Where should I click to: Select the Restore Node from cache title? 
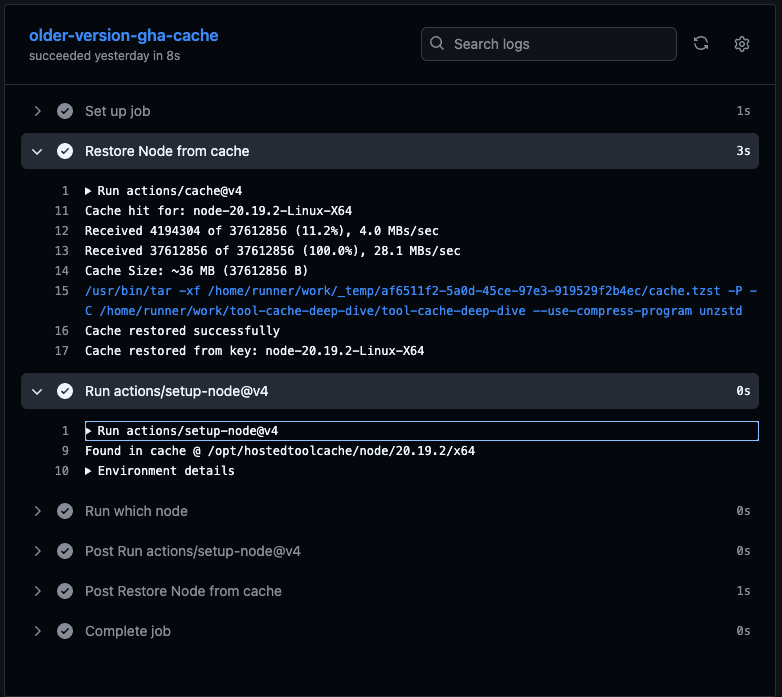(167, 151)
